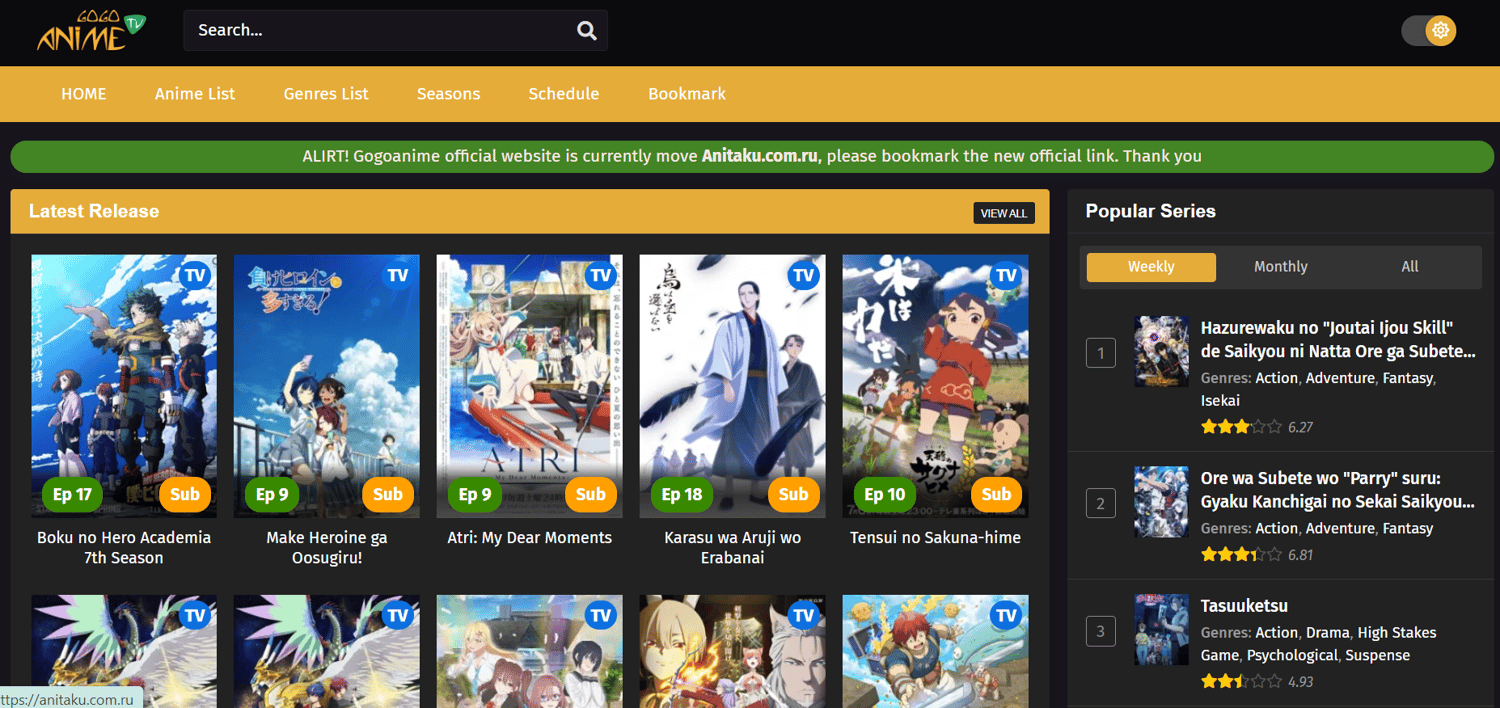
Task: Click the Tensui no Sakuna-hime title link
Action: [x=935, y=538]
